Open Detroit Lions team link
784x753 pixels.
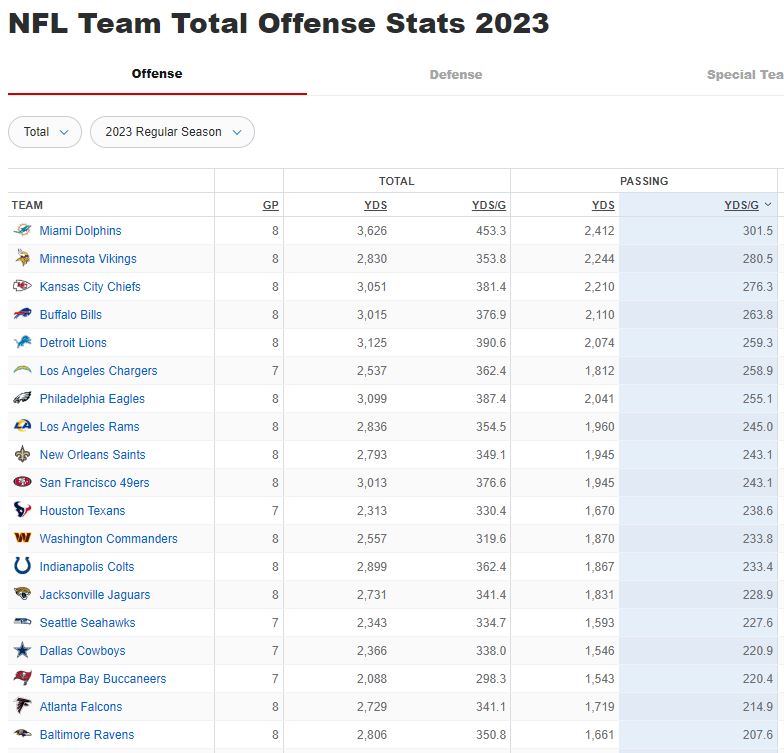pyautogui.click(x=73, y=342)
